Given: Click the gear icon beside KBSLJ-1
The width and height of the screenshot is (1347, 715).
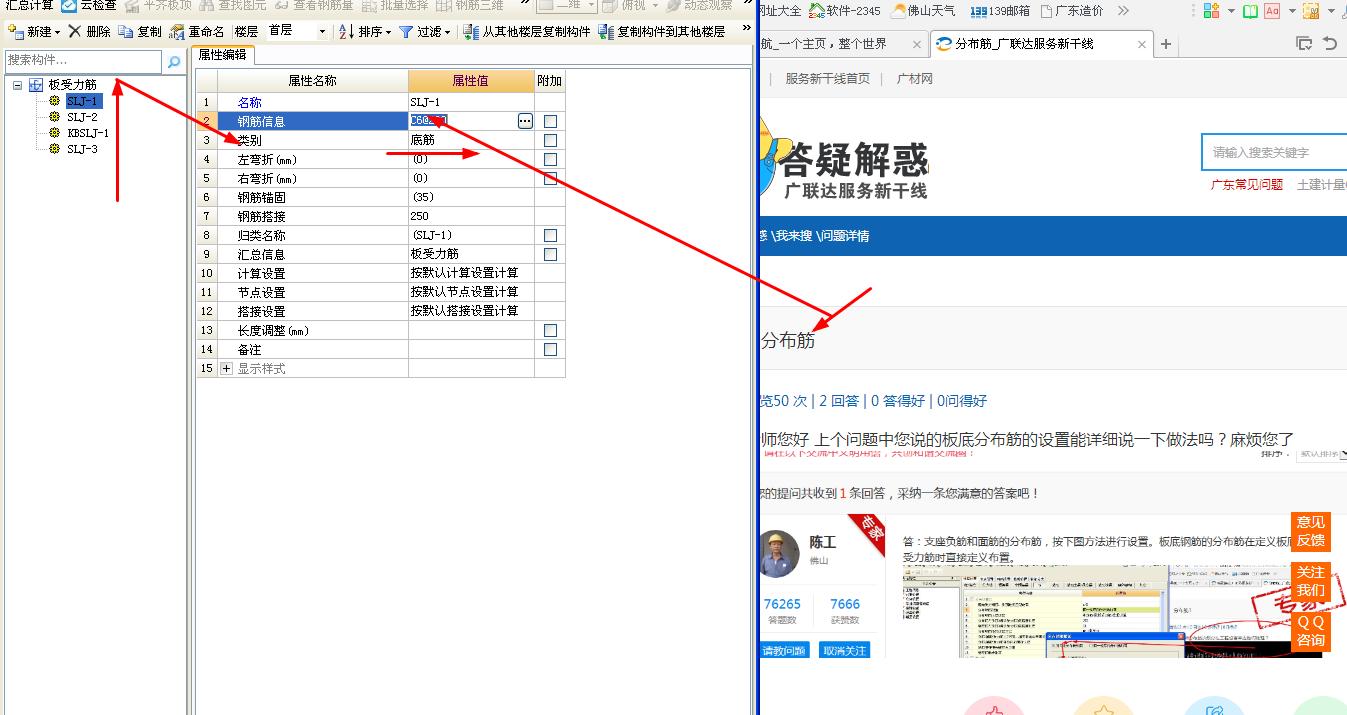Looking at the screenshot, I should (54, 133).
